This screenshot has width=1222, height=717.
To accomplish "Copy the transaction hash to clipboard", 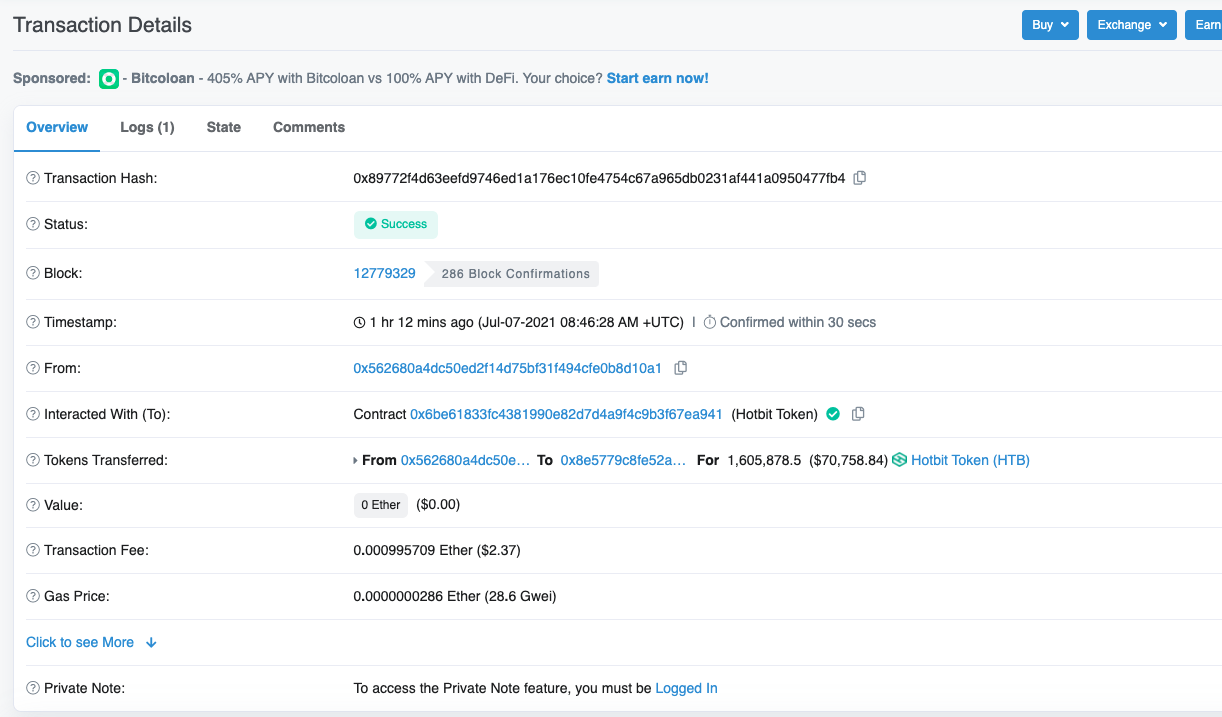I will pos(859,178).
